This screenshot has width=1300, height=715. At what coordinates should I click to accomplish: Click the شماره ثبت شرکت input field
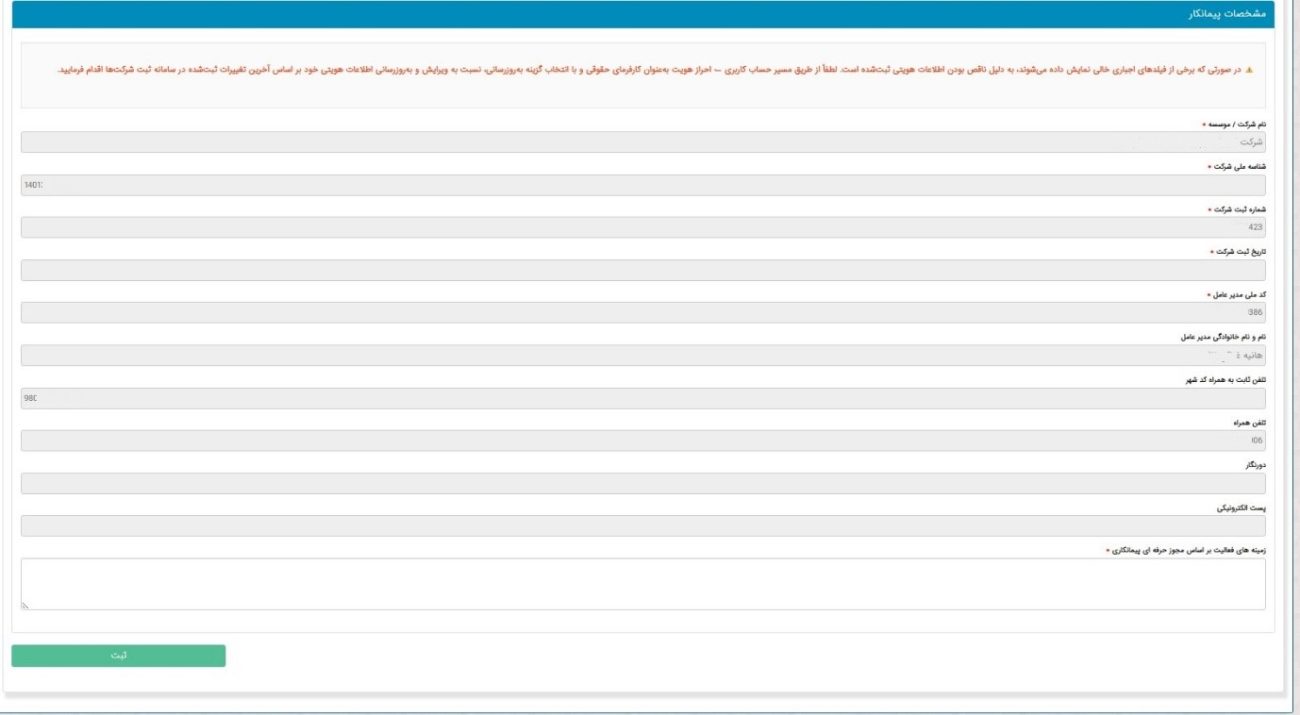[x=643, y=227]
